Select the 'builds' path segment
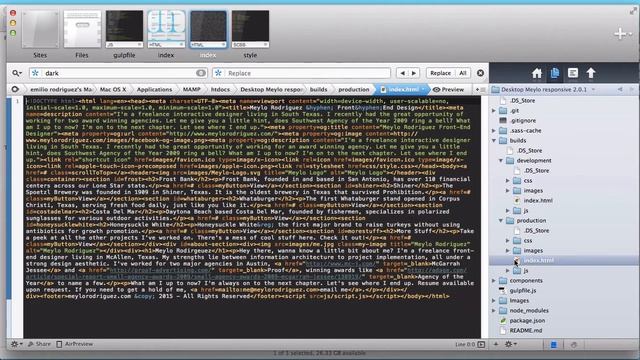The height and width of the screenshot is (360, 640). tap(318, 89)
